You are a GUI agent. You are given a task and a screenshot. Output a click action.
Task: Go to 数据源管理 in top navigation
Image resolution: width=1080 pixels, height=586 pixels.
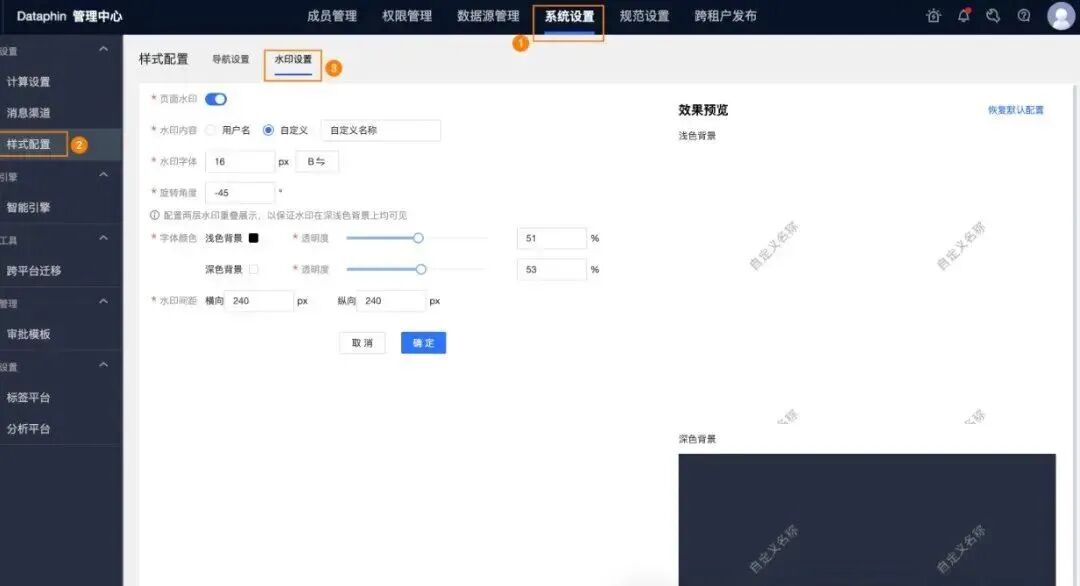[x=488, y=16]
